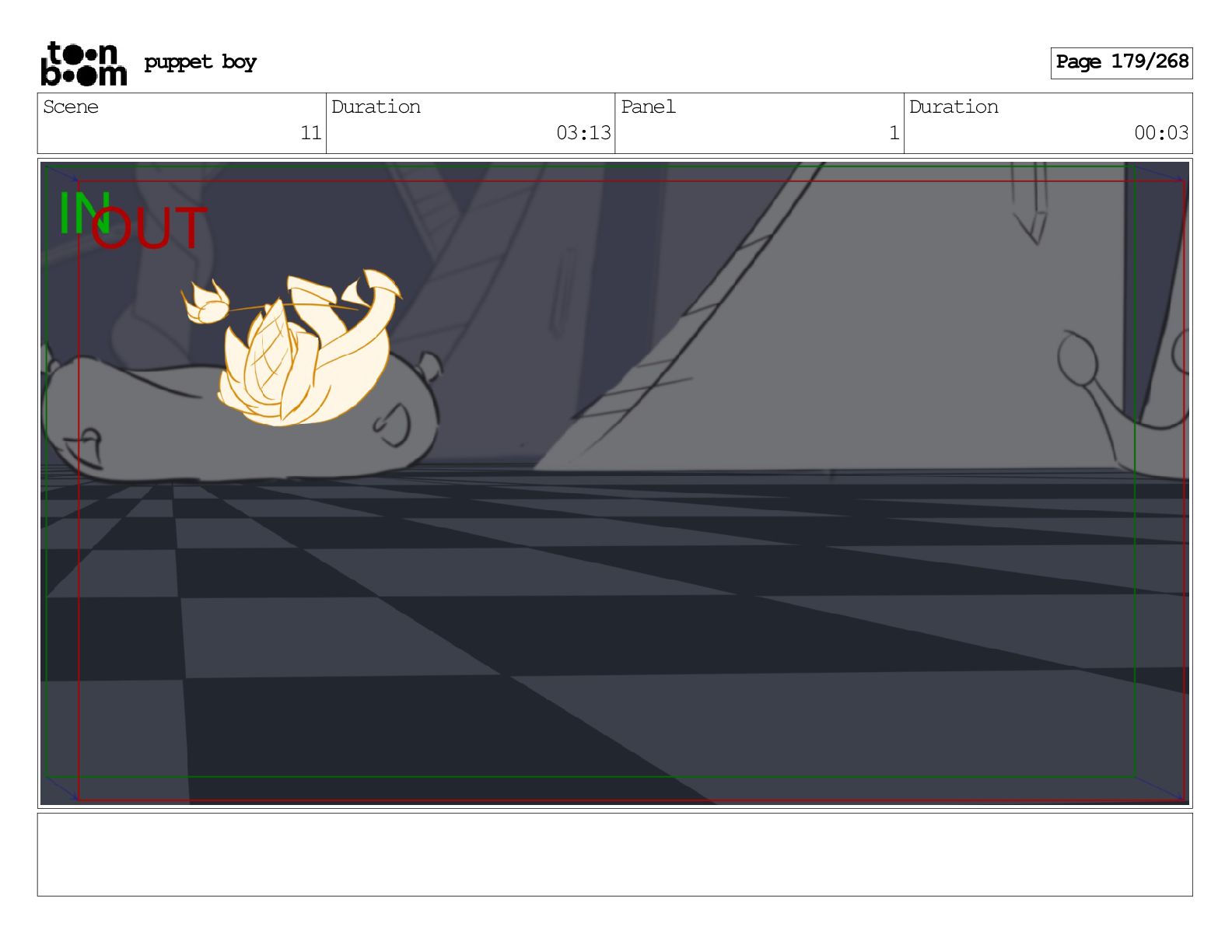Screen dimensions: 1232x952
Task: Select the Duration label next to Scene
Action: 376,107
